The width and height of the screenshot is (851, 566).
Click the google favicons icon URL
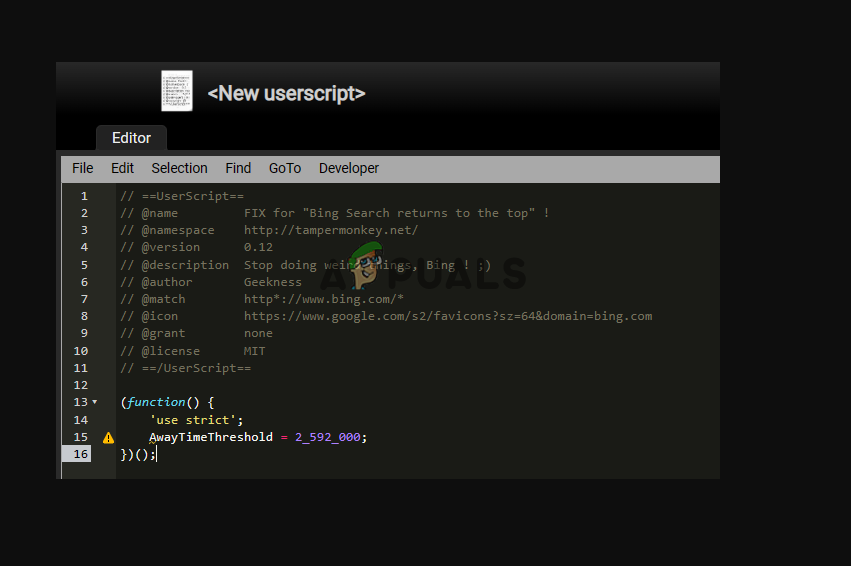pyautogui.click(x=448, y=316)
